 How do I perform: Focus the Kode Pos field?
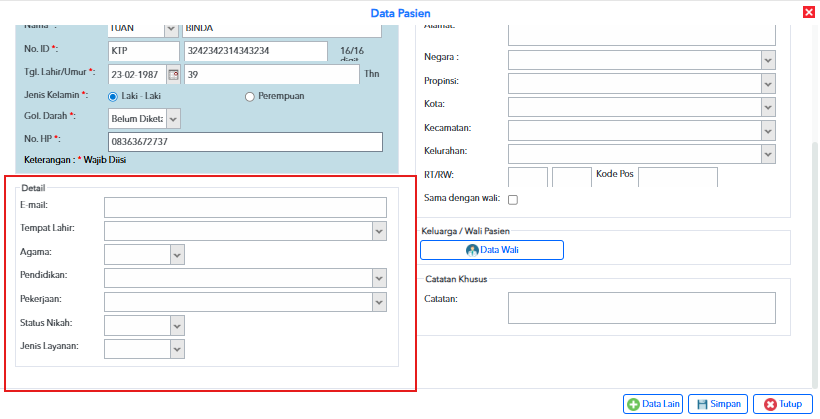tap(678, 177)
